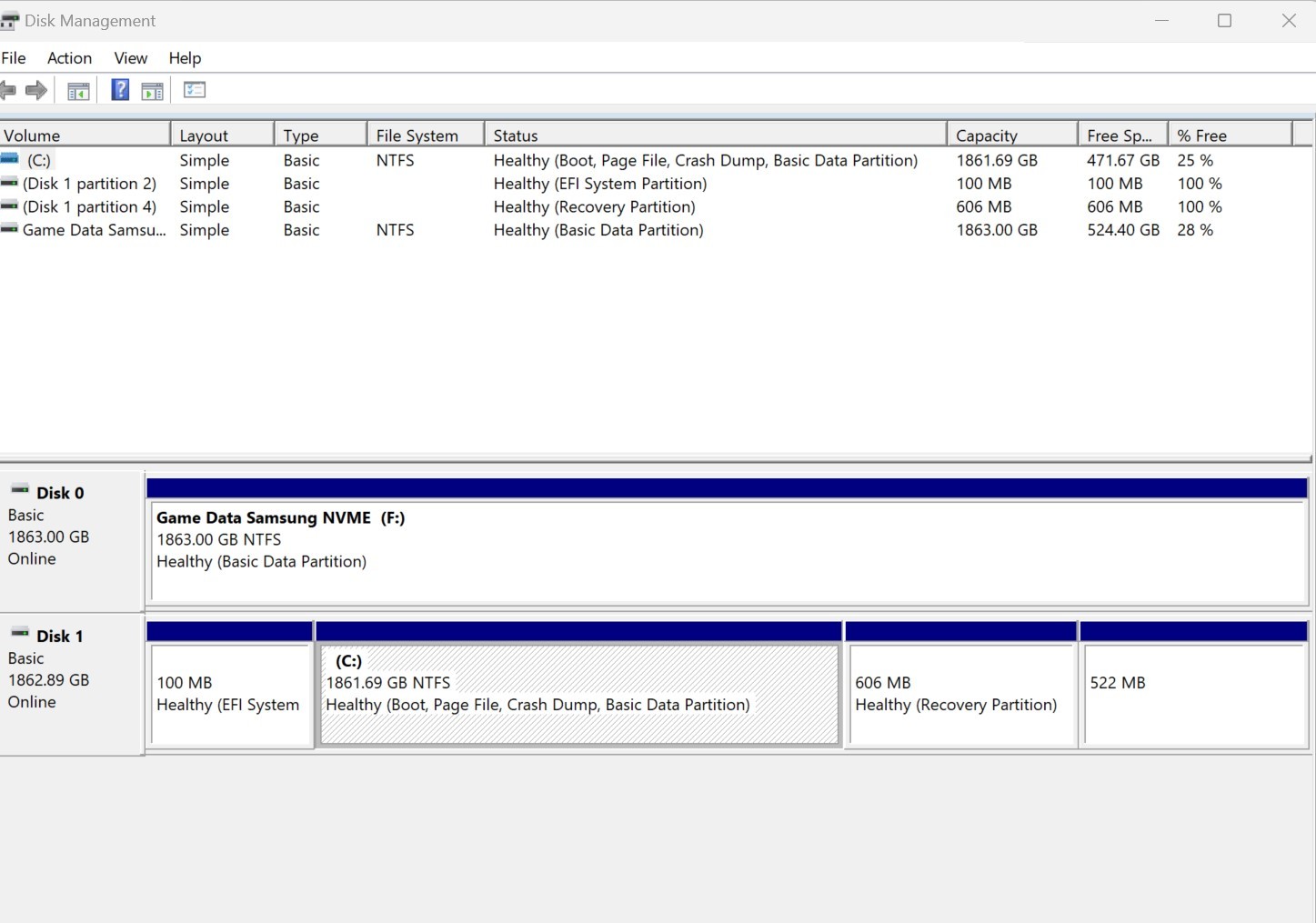
Task: Maximize the Disk Management window
Action: [1224, 21]
